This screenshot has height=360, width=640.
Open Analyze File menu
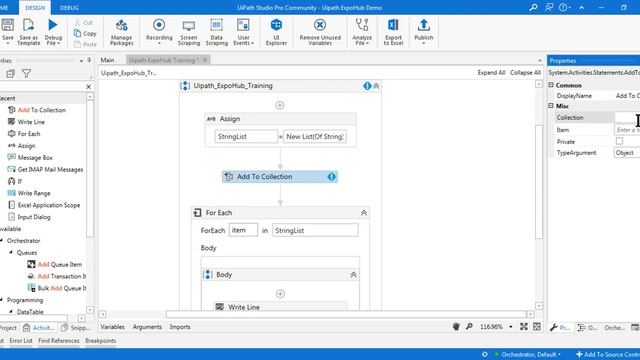coord(362,32)
